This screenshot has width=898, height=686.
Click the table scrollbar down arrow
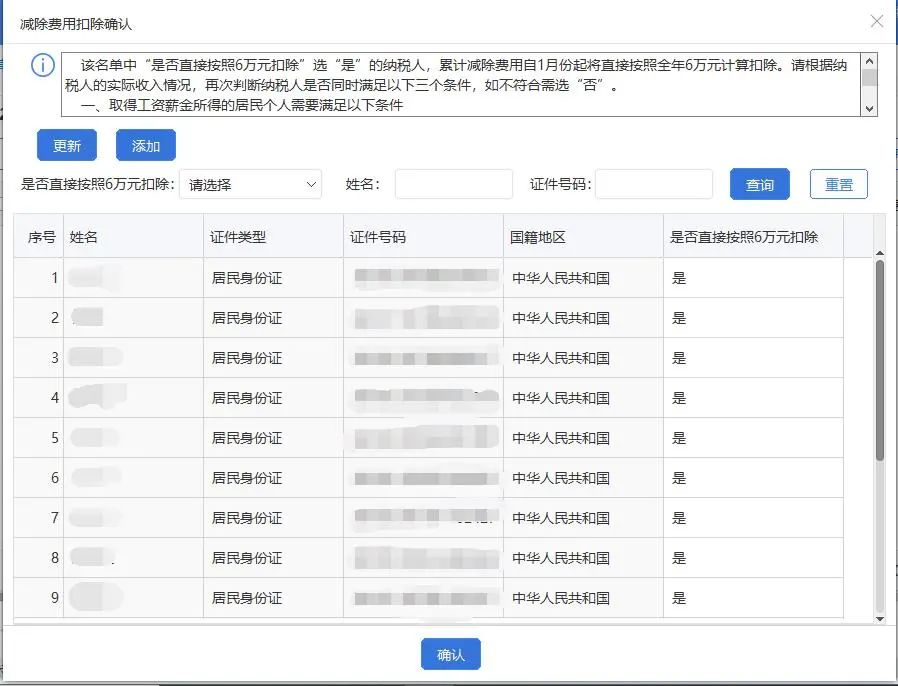point(880,618)
